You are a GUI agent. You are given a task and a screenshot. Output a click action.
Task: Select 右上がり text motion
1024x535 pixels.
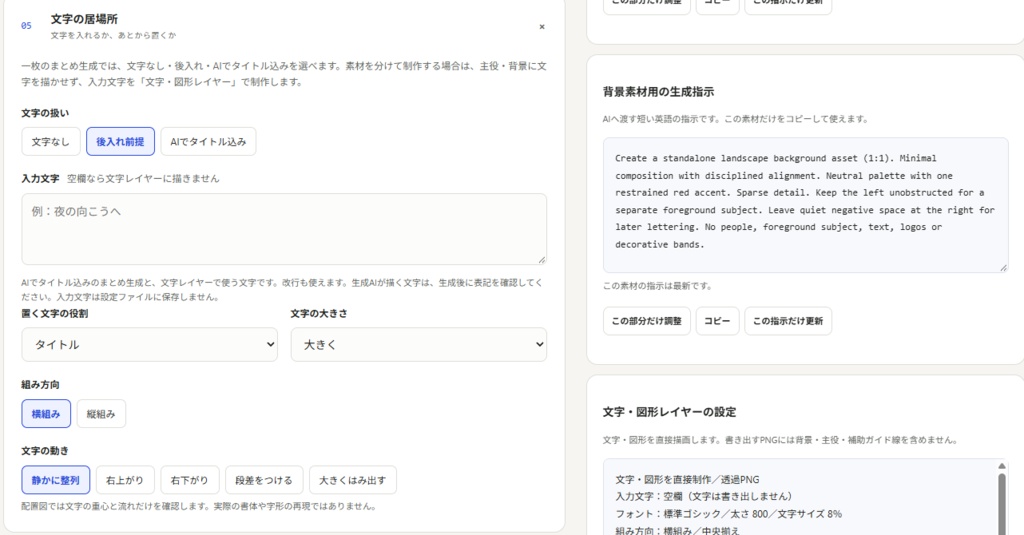[x=125, y=480]
